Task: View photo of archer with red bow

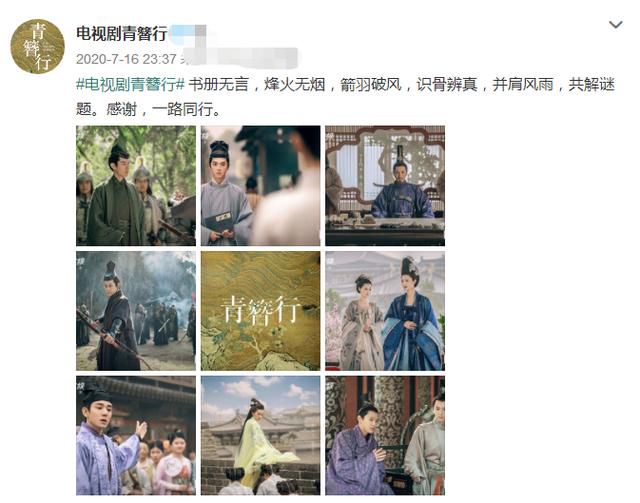Action: pos(136,311)
